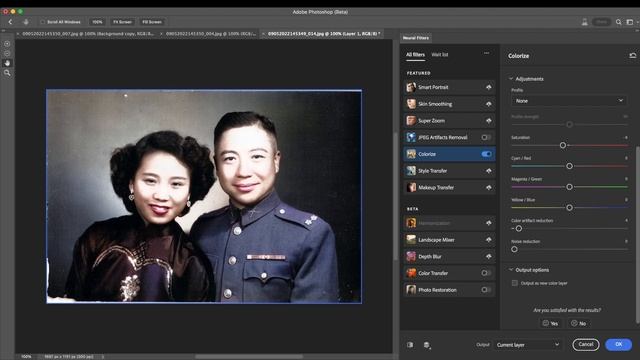Open the Output dropdown set to Current layer
640x360 pixels.
pyautogui.click(x=528, y=345)
